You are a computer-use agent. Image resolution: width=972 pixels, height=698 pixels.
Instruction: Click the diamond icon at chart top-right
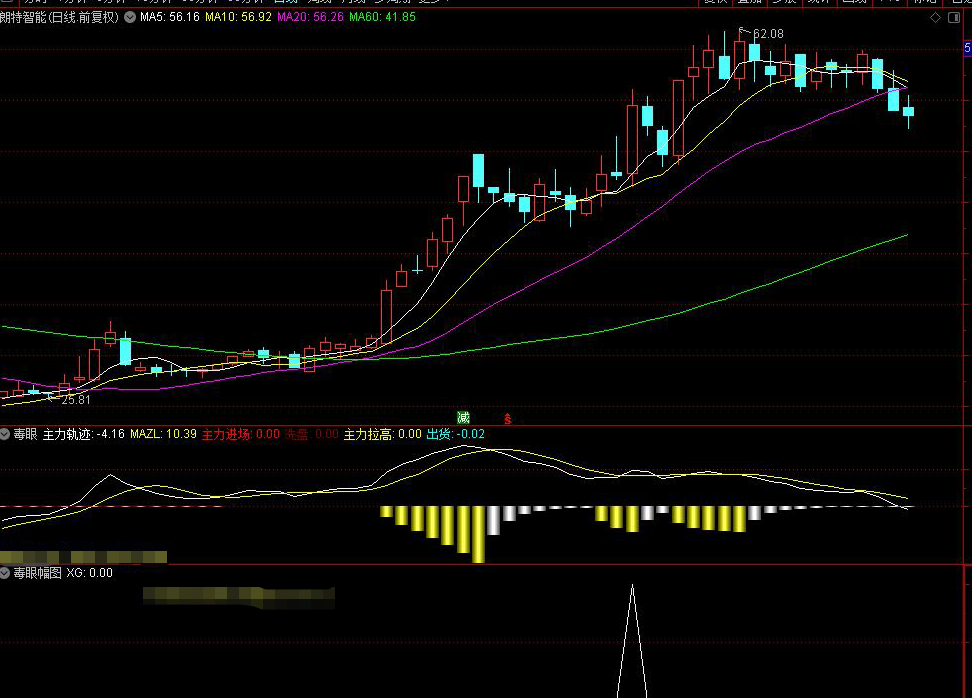point(935,18)
